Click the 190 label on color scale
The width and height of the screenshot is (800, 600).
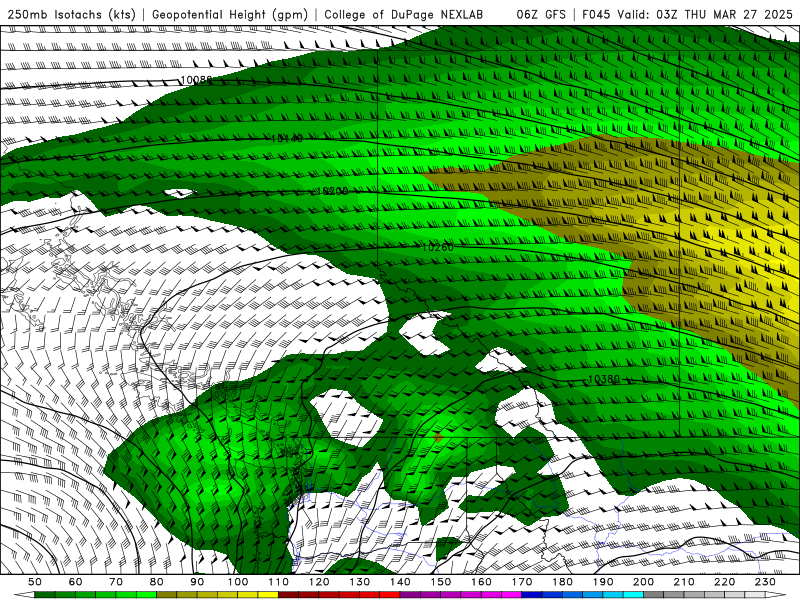[x=603, y=582]
